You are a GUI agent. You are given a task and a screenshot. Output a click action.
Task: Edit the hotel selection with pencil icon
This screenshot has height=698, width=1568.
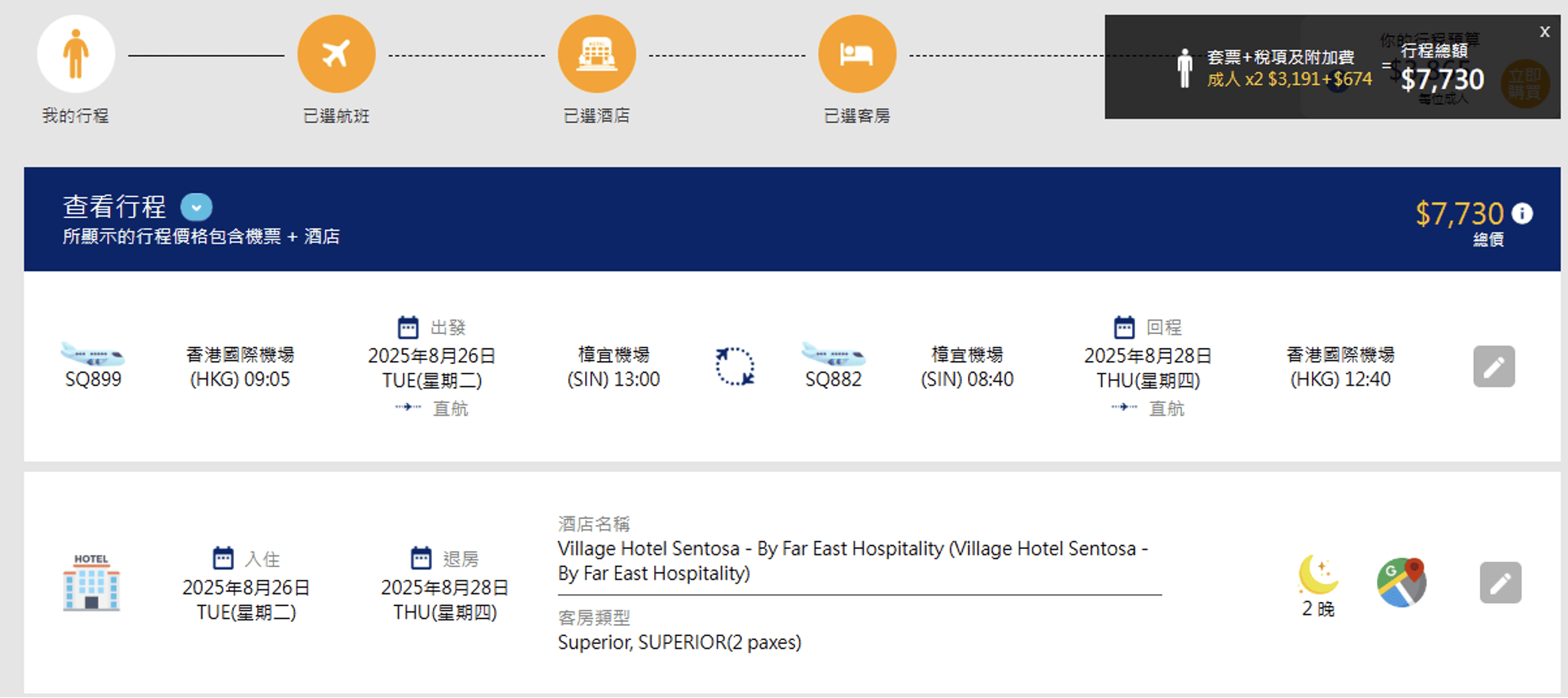(x=1500, y=583)
